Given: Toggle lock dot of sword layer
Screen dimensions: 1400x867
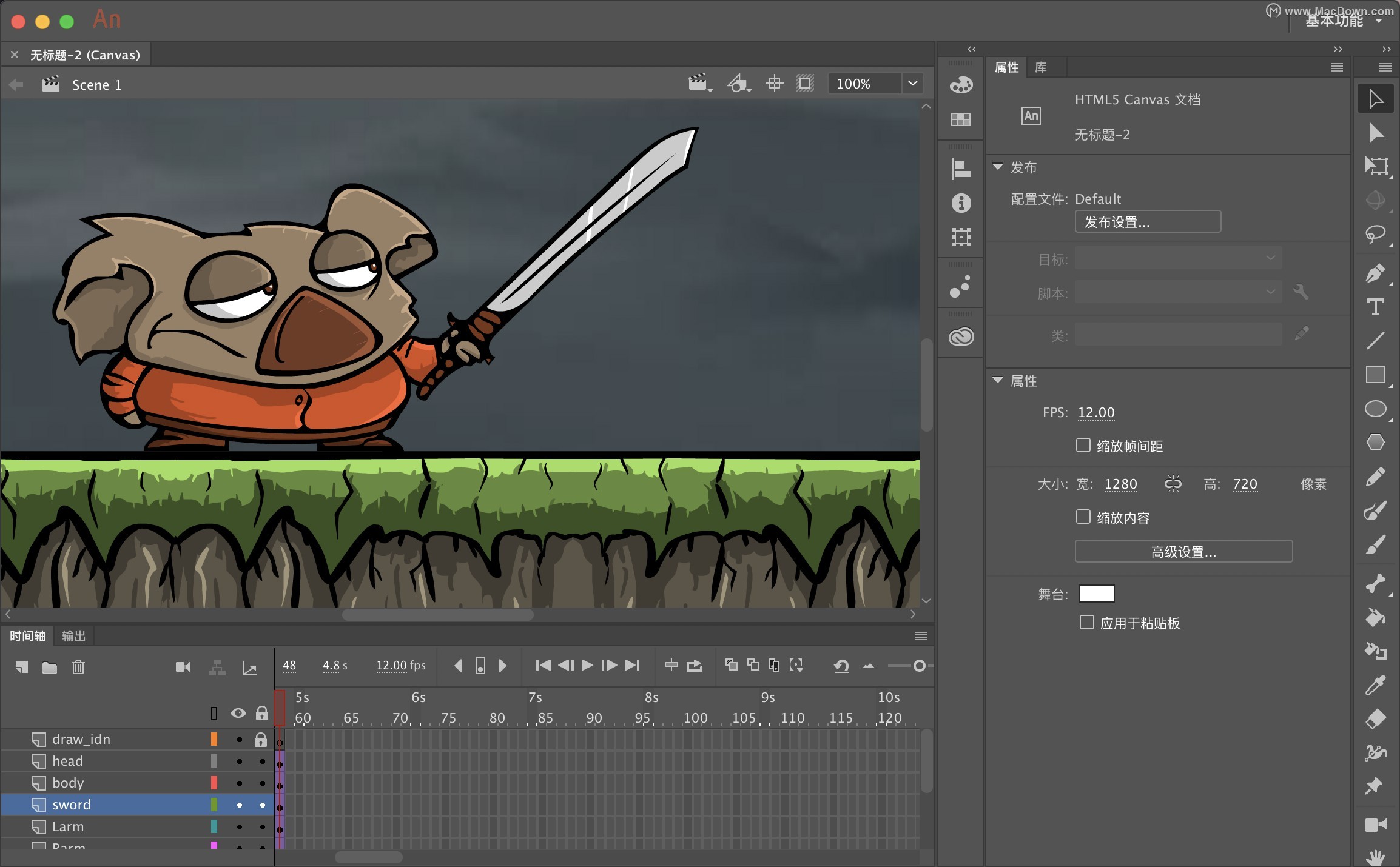Looking at the screenshot, I should coord(263,805).
